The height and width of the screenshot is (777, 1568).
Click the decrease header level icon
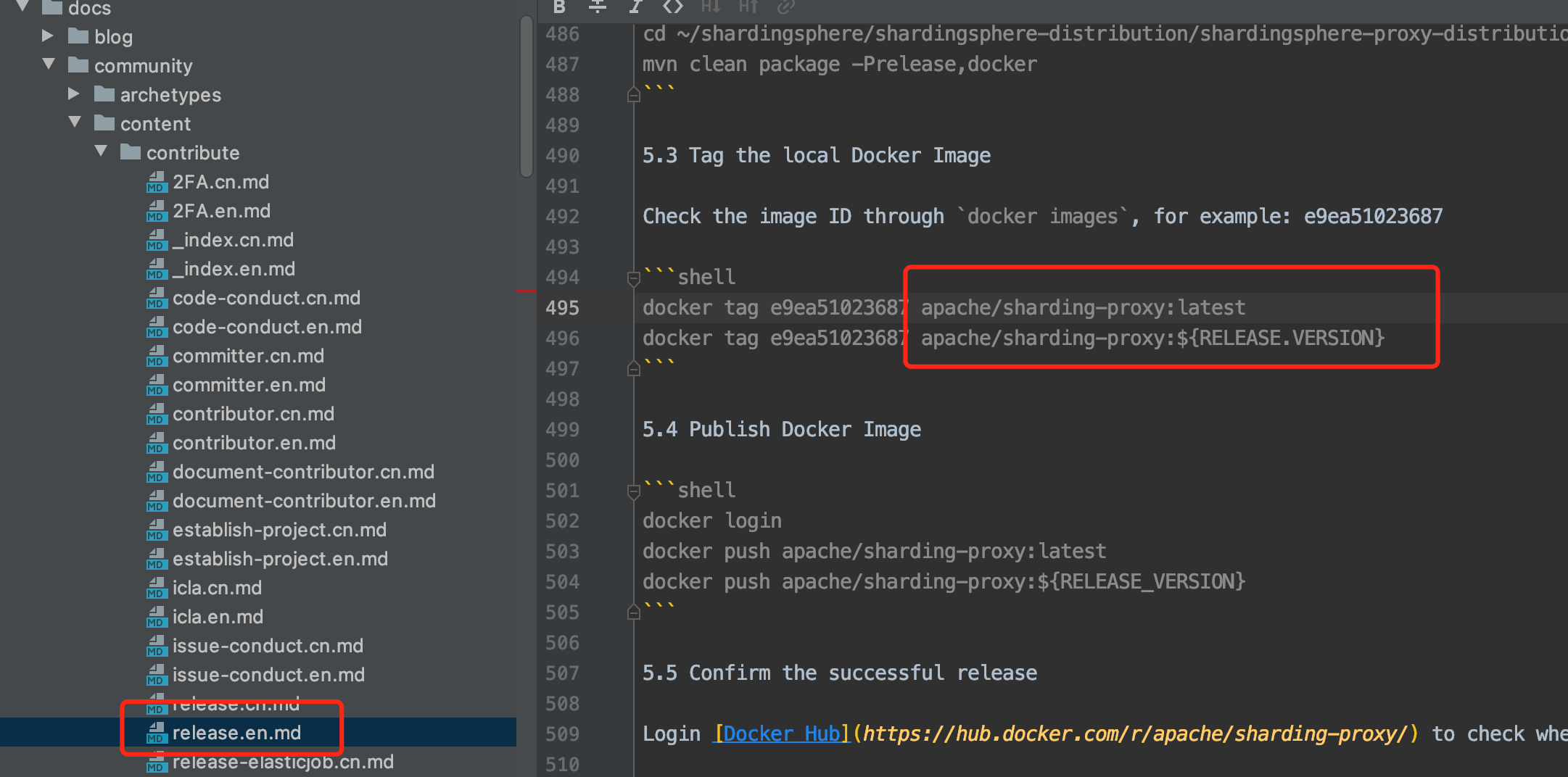pos(711,7)
